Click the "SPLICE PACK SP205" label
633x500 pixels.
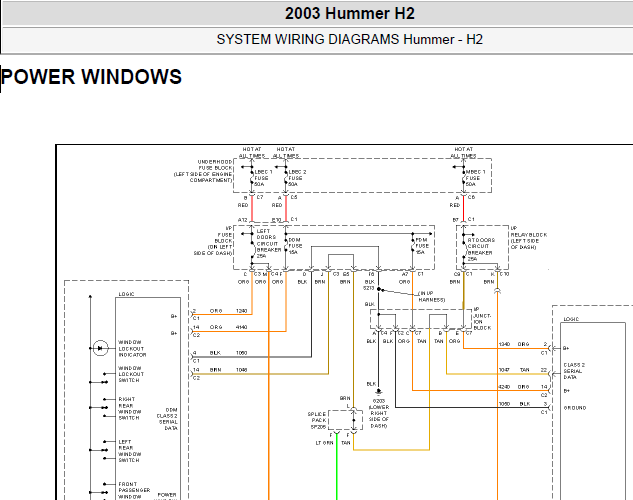pos(317,421)
